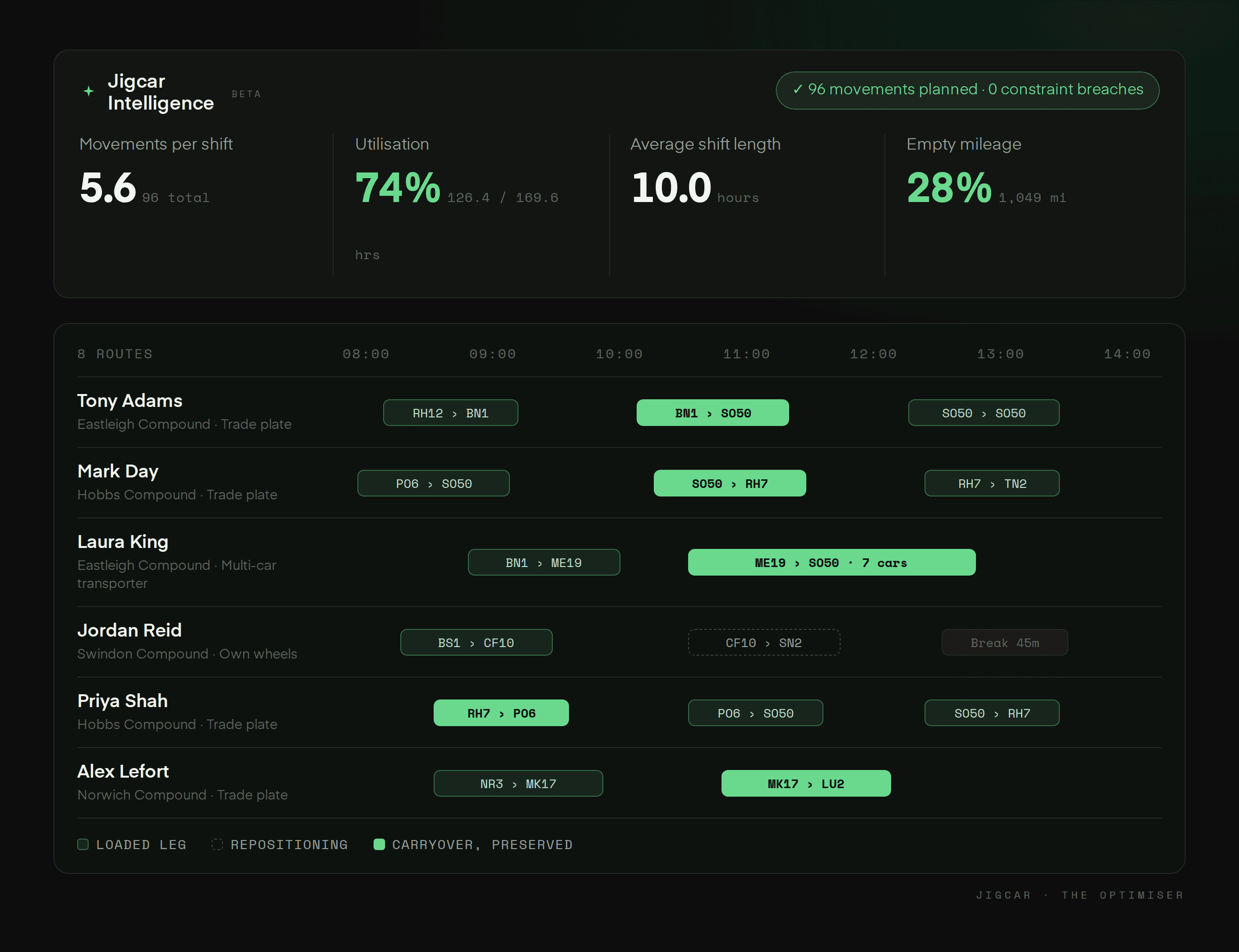Screen dimensions: 1239x952
Task: Select Priya Shah's RH7 › PO6 leg
Action: (501, 713)
